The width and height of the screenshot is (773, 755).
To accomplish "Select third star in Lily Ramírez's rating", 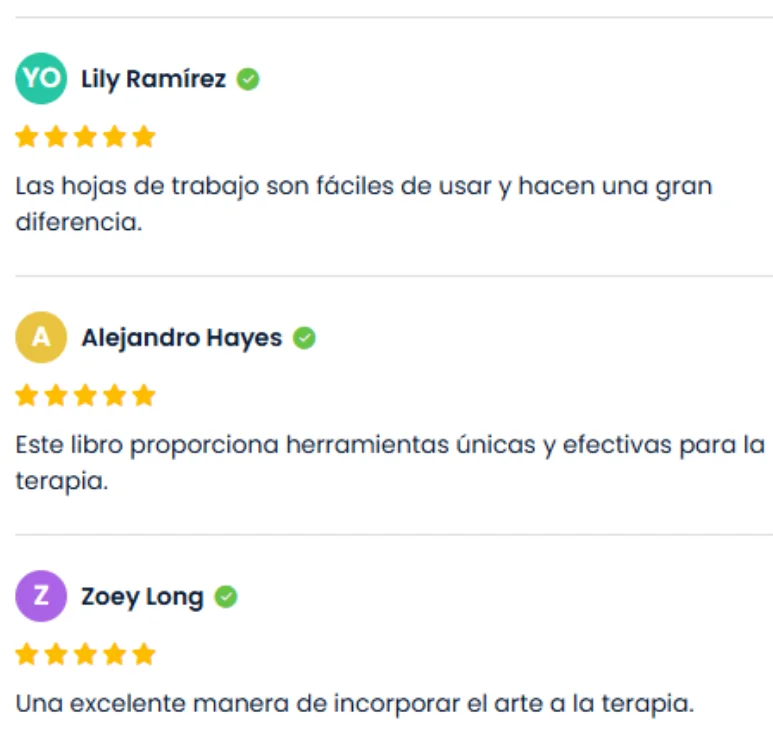I will (x=86, y=137).
